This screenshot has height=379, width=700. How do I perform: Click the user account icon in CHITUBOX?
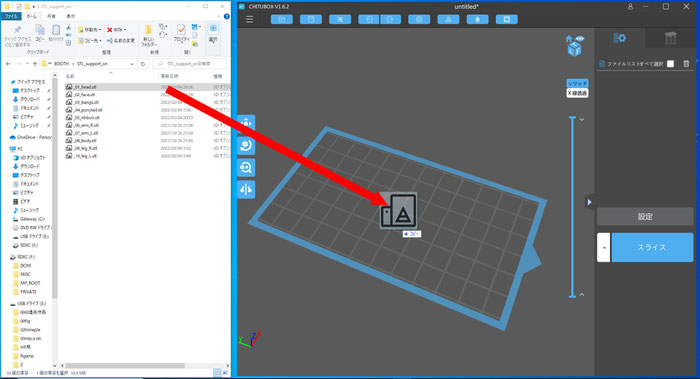pos(630,7)
